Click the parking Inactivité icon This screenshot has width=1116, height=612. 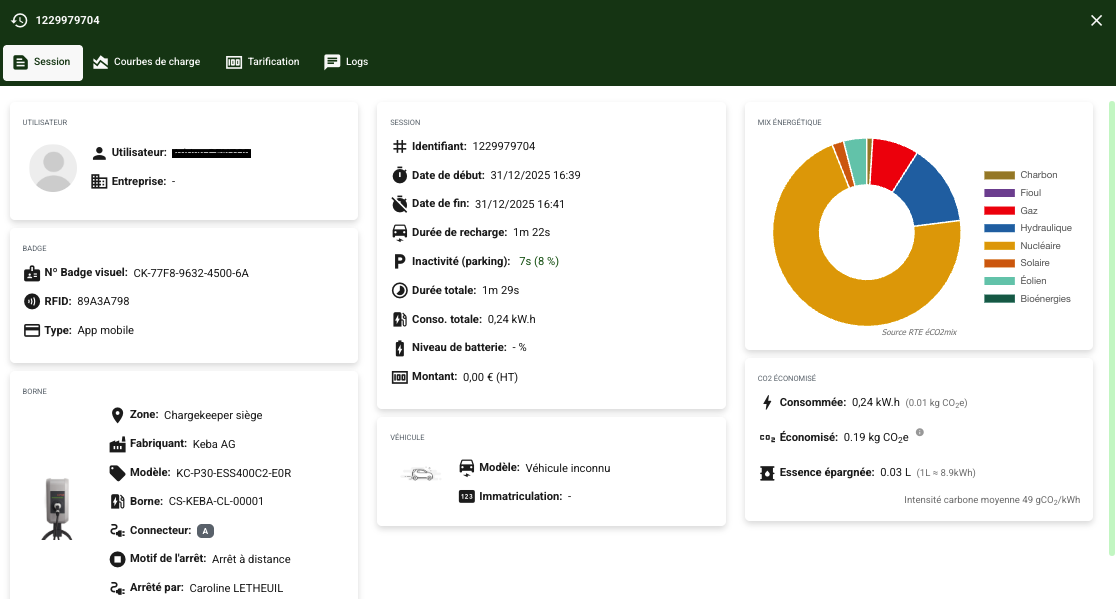[399, 262]
